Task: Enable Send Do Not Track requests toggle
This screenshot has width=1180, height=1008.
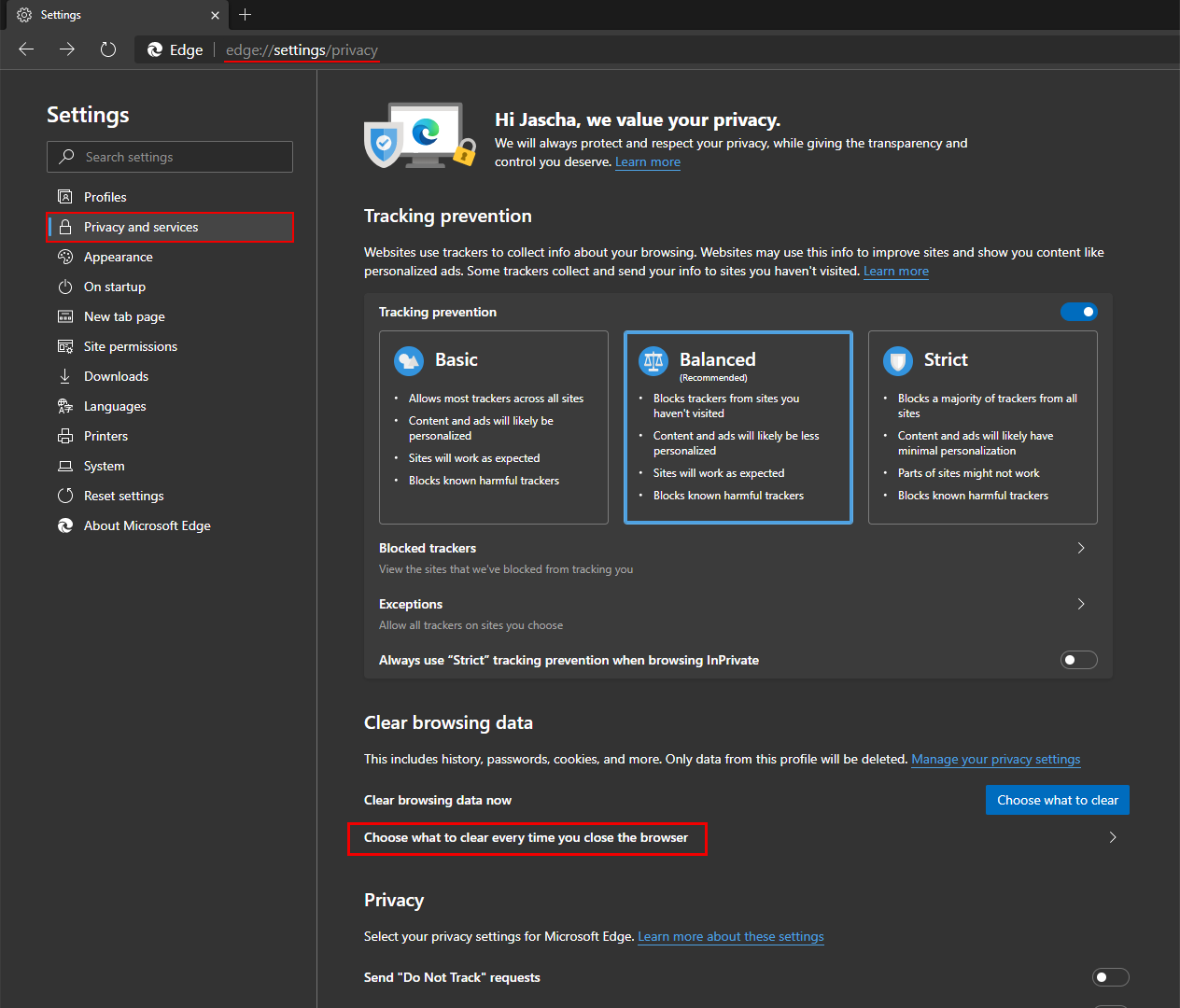Action: (1111, 977)
